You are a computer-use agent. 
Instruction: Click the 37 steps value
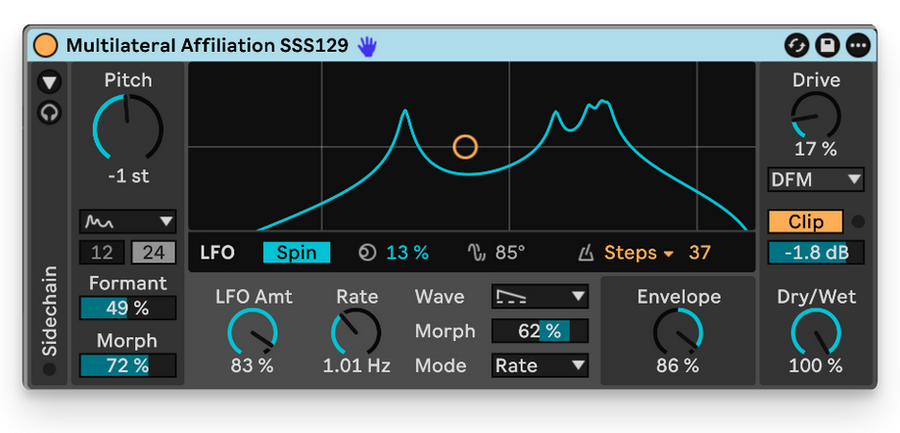[x=700, y=253]
